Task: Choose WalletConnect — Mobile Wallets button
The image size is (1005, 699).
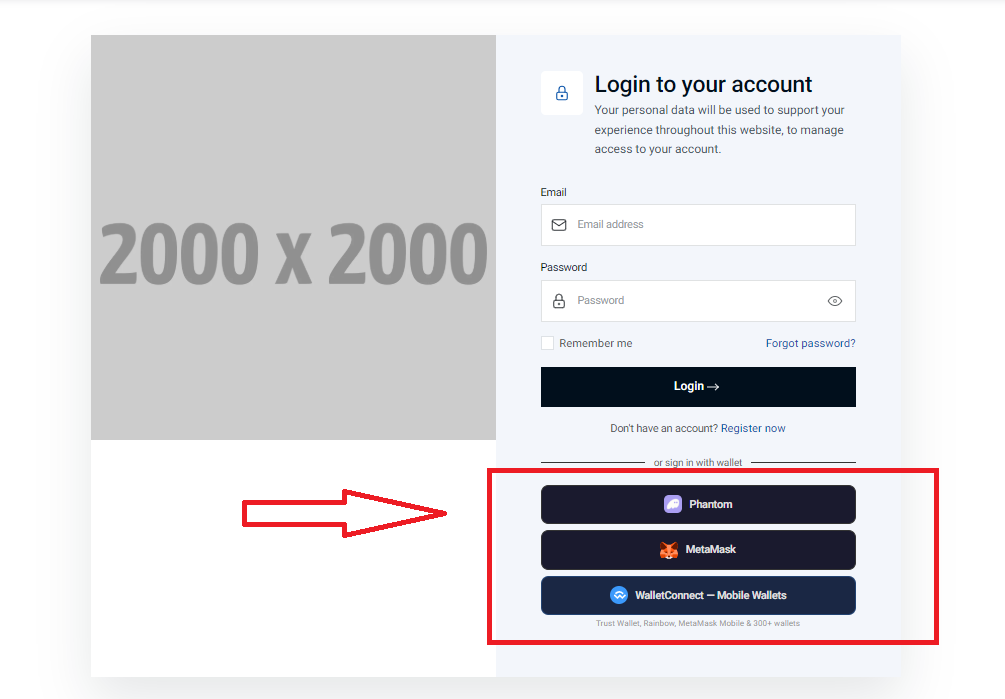Action: pos(698,595)
